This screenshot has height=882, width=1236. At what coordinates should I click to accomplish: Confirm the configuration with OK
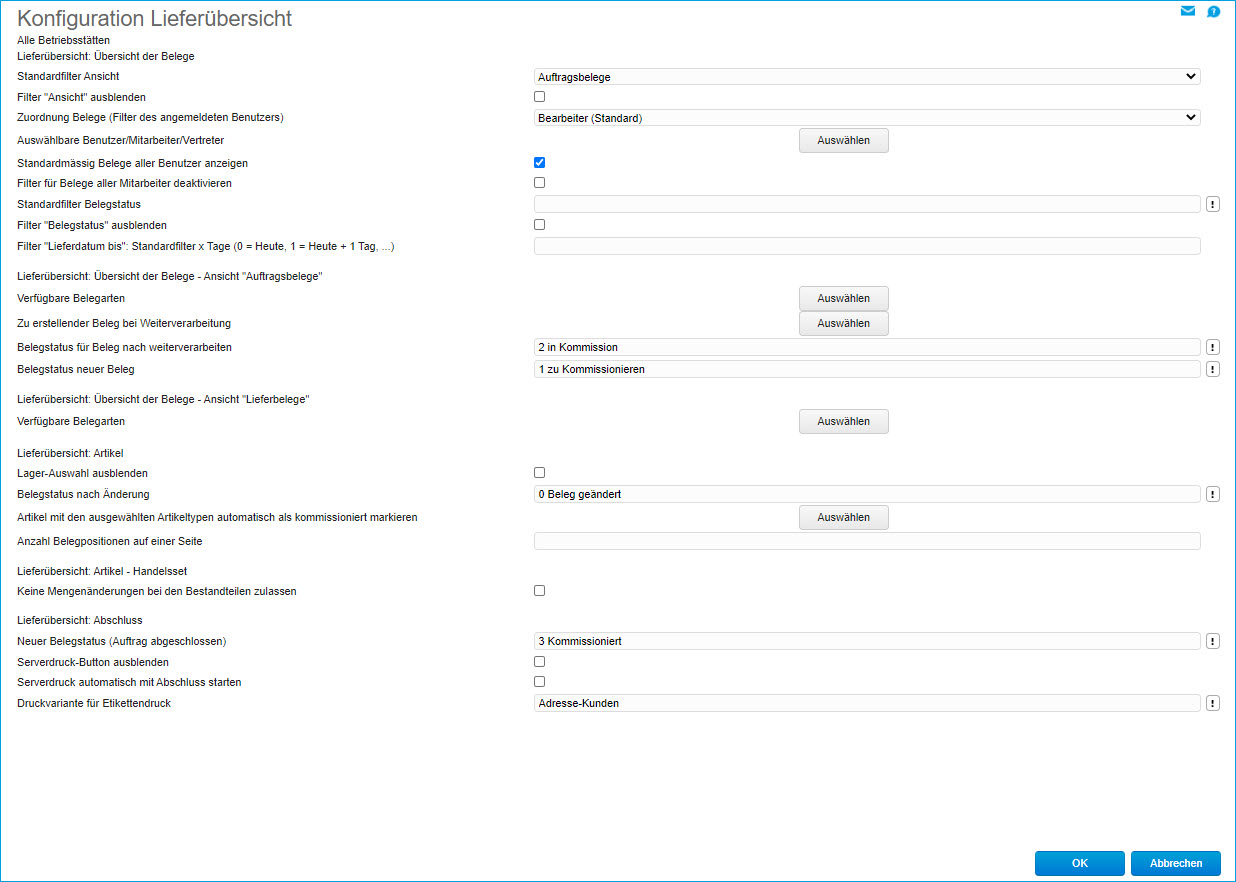pyautogui.click(x=1079, y=864)
